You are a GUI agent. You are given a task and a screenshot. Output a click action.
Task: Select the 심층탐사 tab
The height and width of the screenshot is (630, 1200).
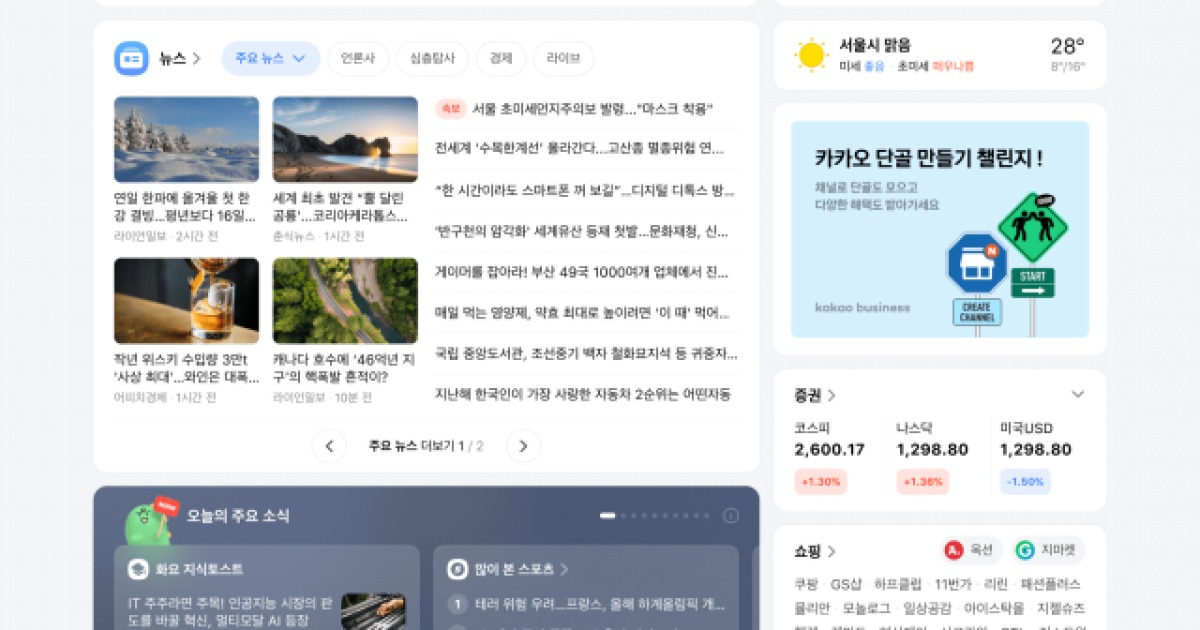(x=432, y=59)
